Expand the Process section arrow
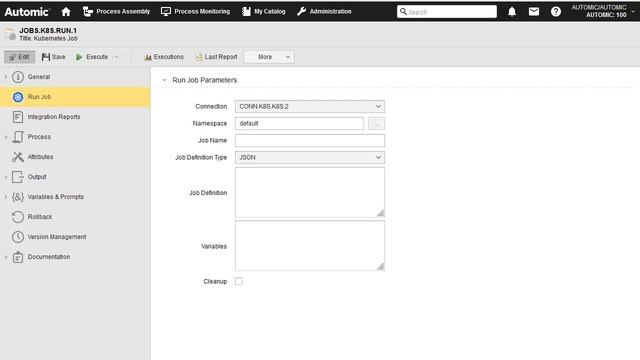The width and height of the screenshot is (640, 360). (x=6, y=137)
